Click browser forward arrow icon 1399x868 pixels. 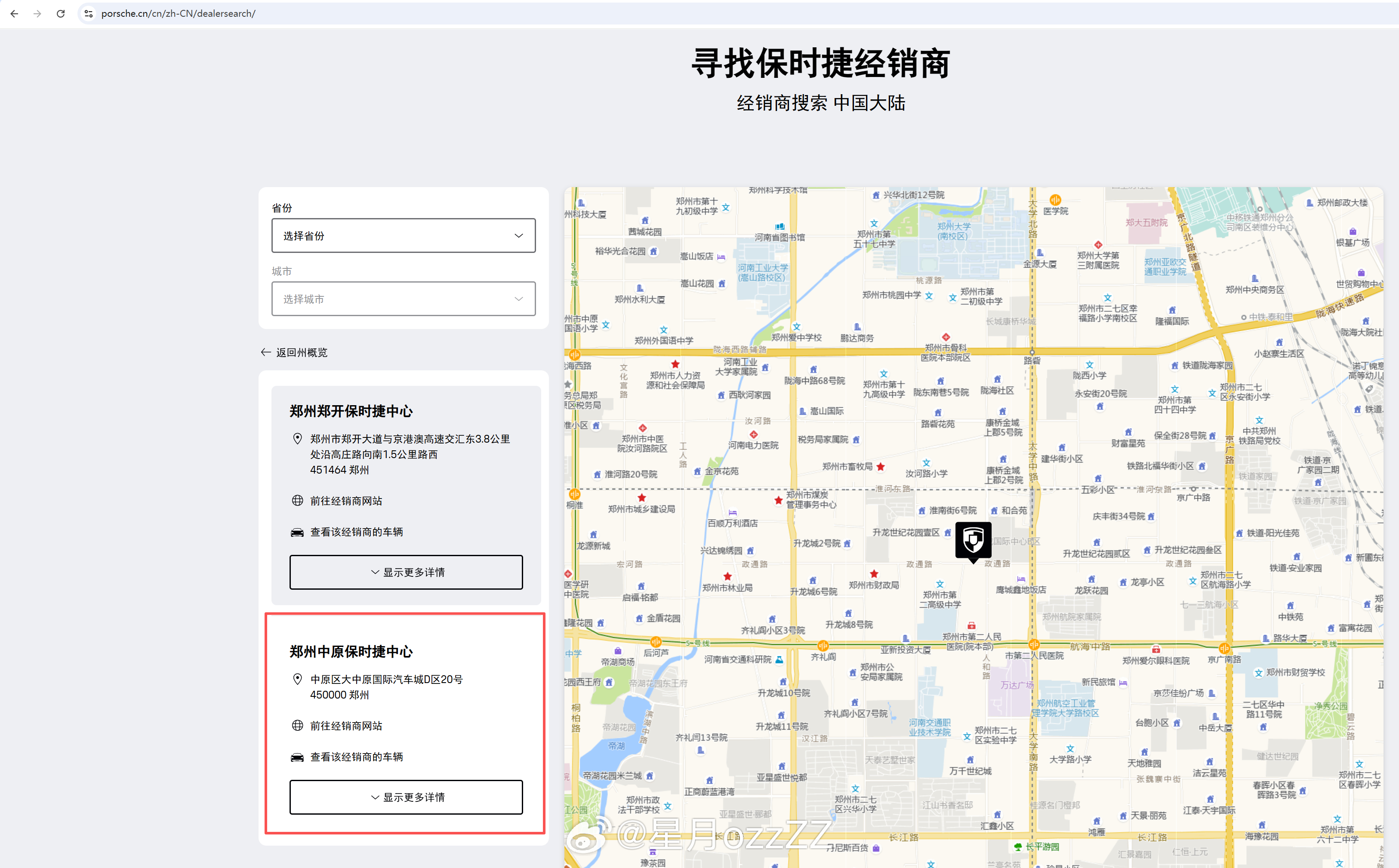tap(37, 13)
